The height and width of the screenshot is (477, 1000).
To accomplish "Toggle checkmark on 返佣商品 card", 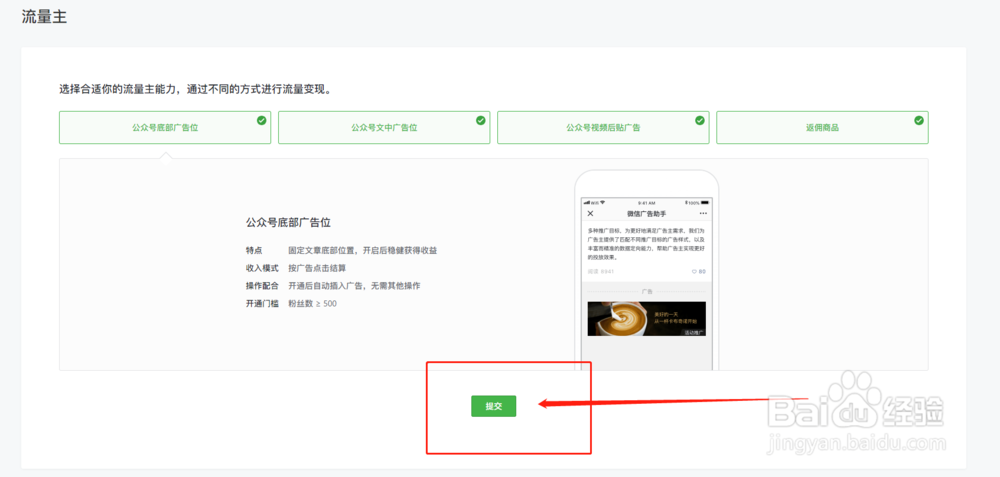I will pyautogui.click(x=919, y=120).
